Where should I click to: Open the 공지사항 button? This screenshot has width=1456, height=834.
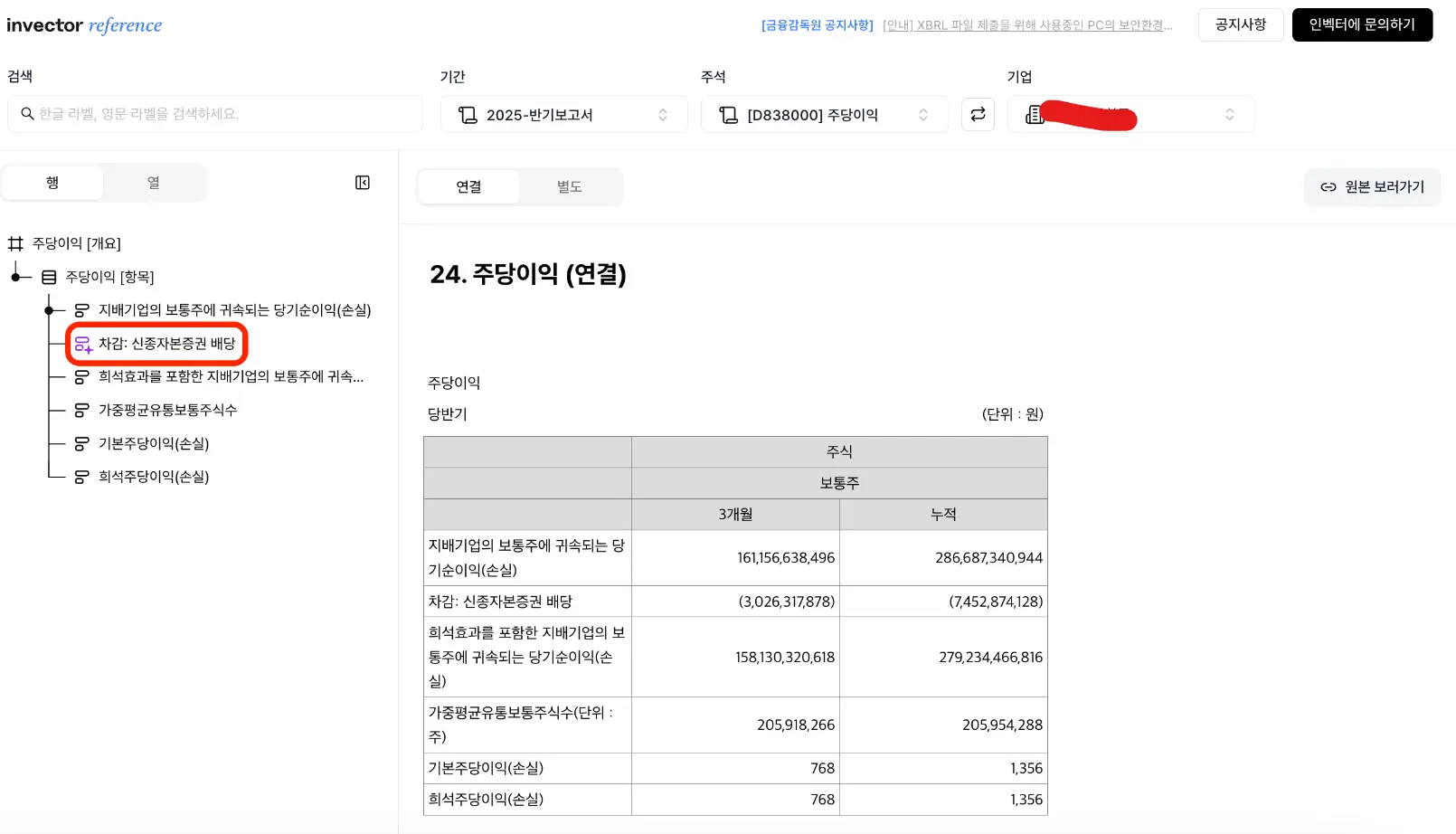pos(1240,24)
